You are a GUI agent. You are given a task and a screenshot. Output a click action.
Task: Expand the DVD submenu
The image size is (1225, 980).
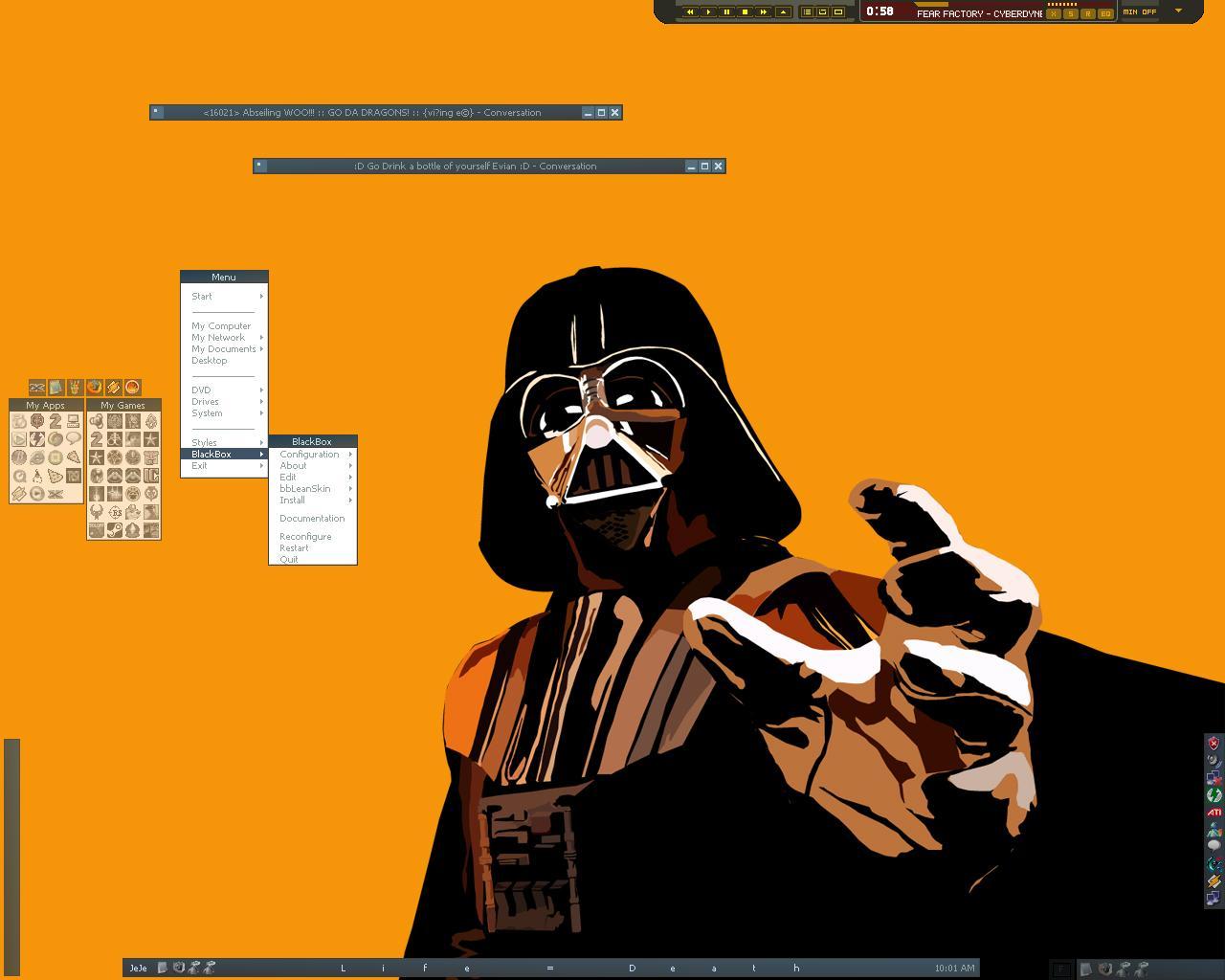(224, 390)
